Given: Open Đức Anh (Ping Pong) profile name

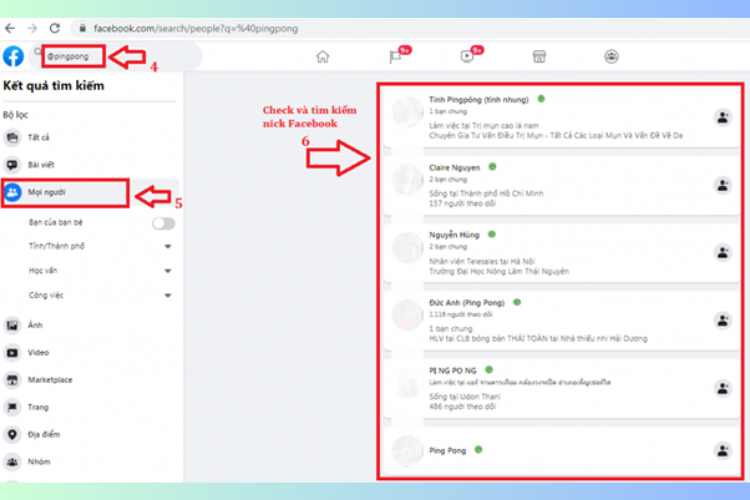Looking at the screenshot, I should coord(466,303).
